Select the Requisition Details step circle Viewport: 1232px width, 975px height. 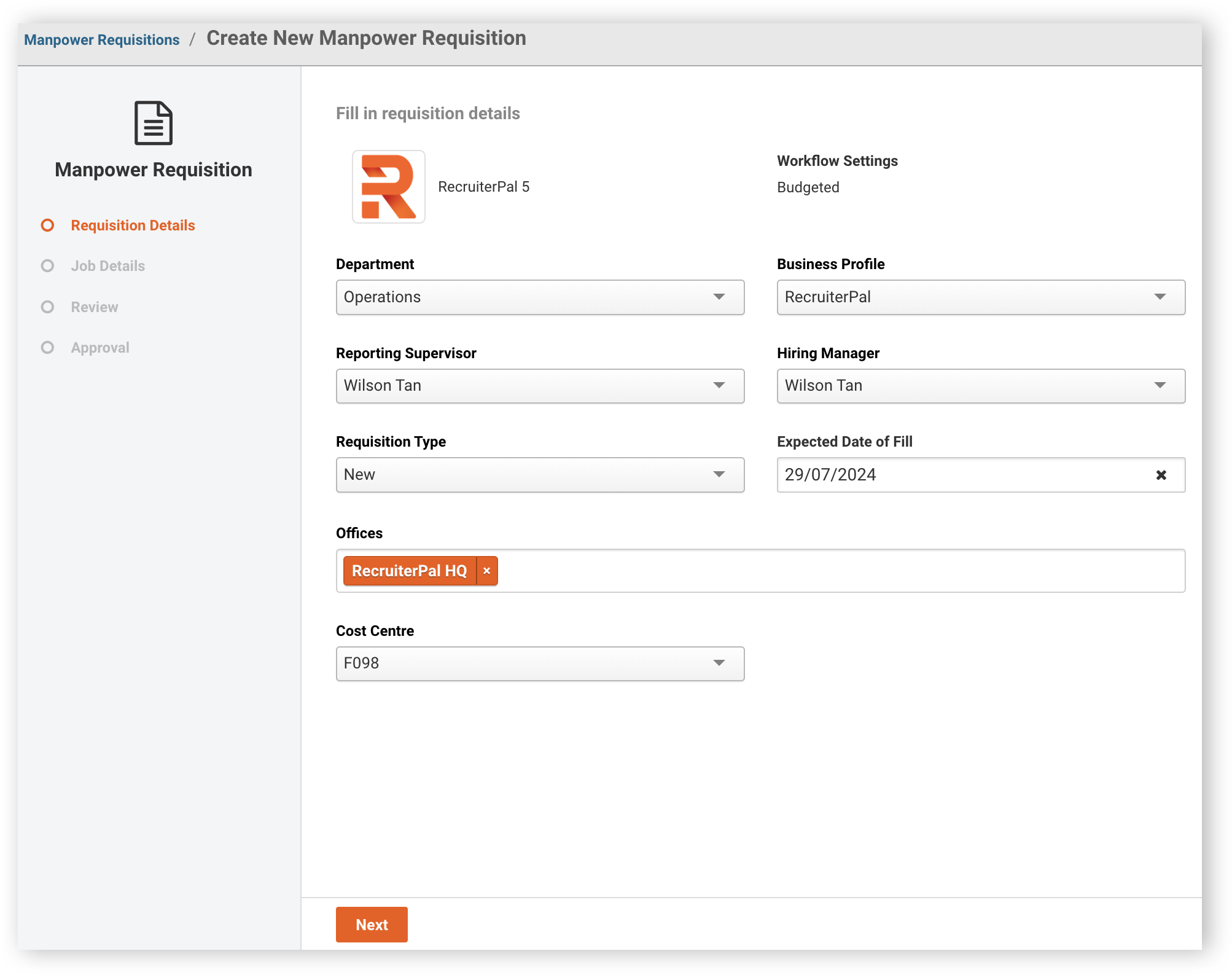click(47, 225)
